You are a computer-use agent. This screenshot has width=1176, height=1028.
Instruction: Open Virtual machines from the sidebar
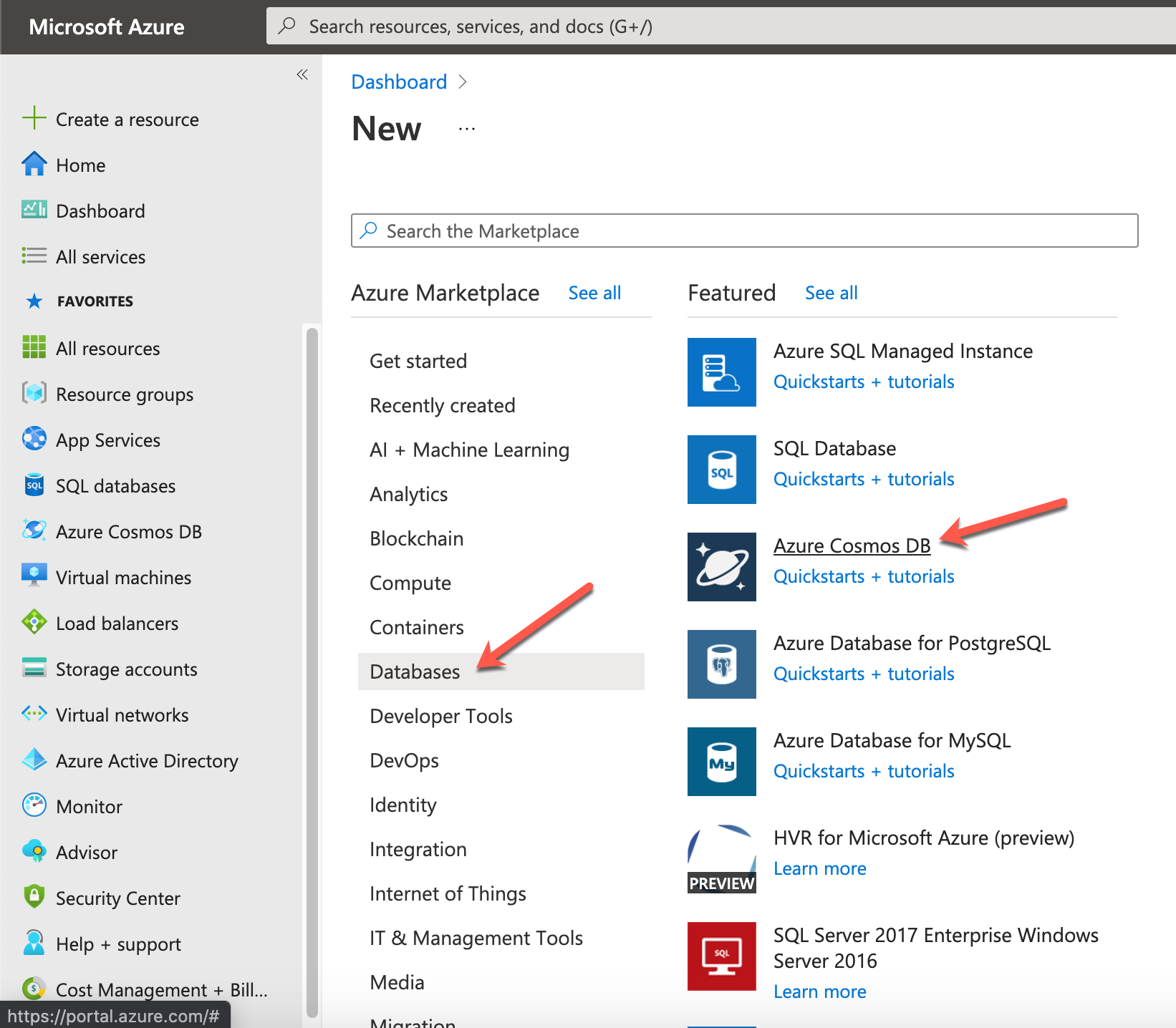123,578
